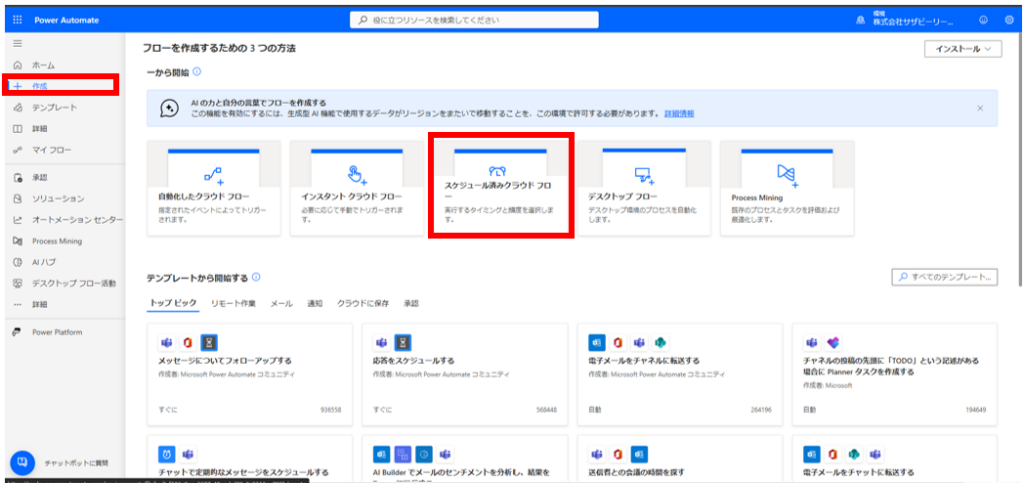
Task: Switch to the リモート作業 tab
Action: point(232,303)
